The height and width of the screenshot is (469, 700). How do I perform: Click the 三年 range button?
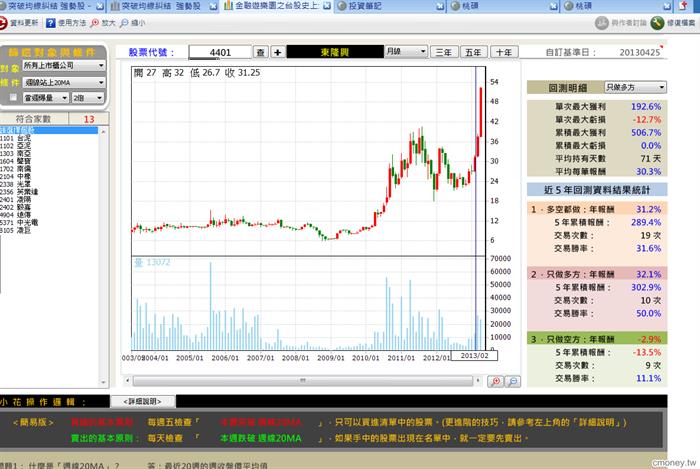coord(444,52)
